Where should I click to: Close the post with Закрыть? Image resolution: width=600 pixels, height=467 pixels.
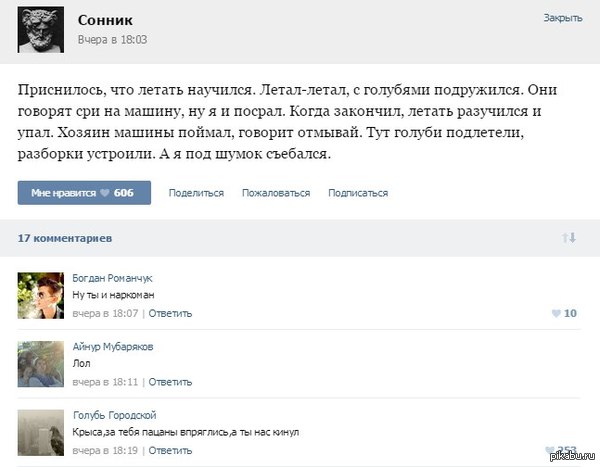562,18
